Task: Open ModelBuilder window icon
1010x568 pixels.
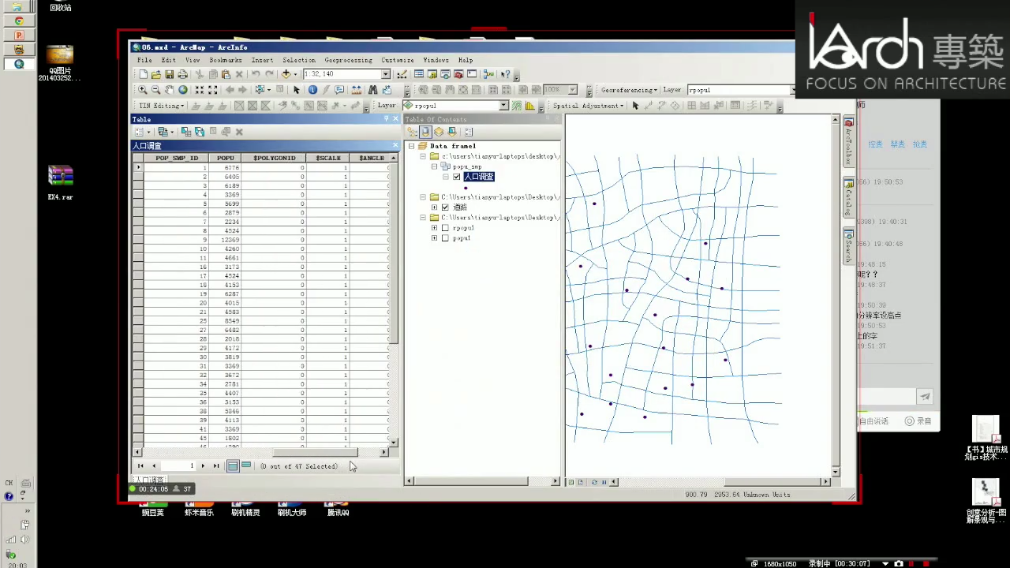Action: (489, 75)
